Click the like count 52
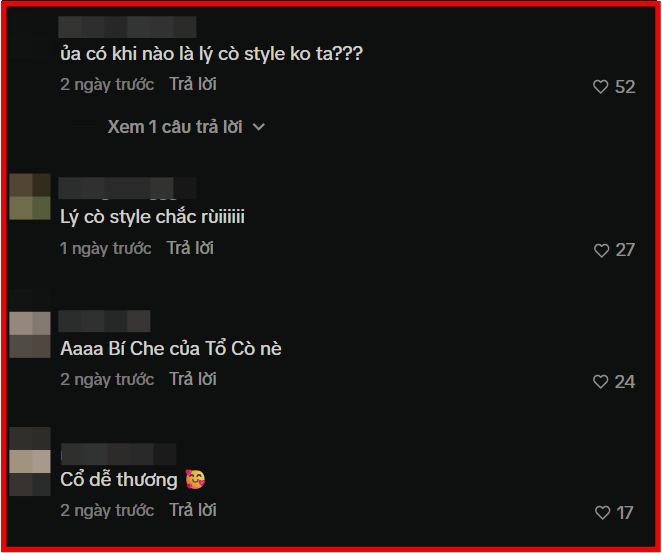This screenshot has width=662, height=553. (625, 87)
